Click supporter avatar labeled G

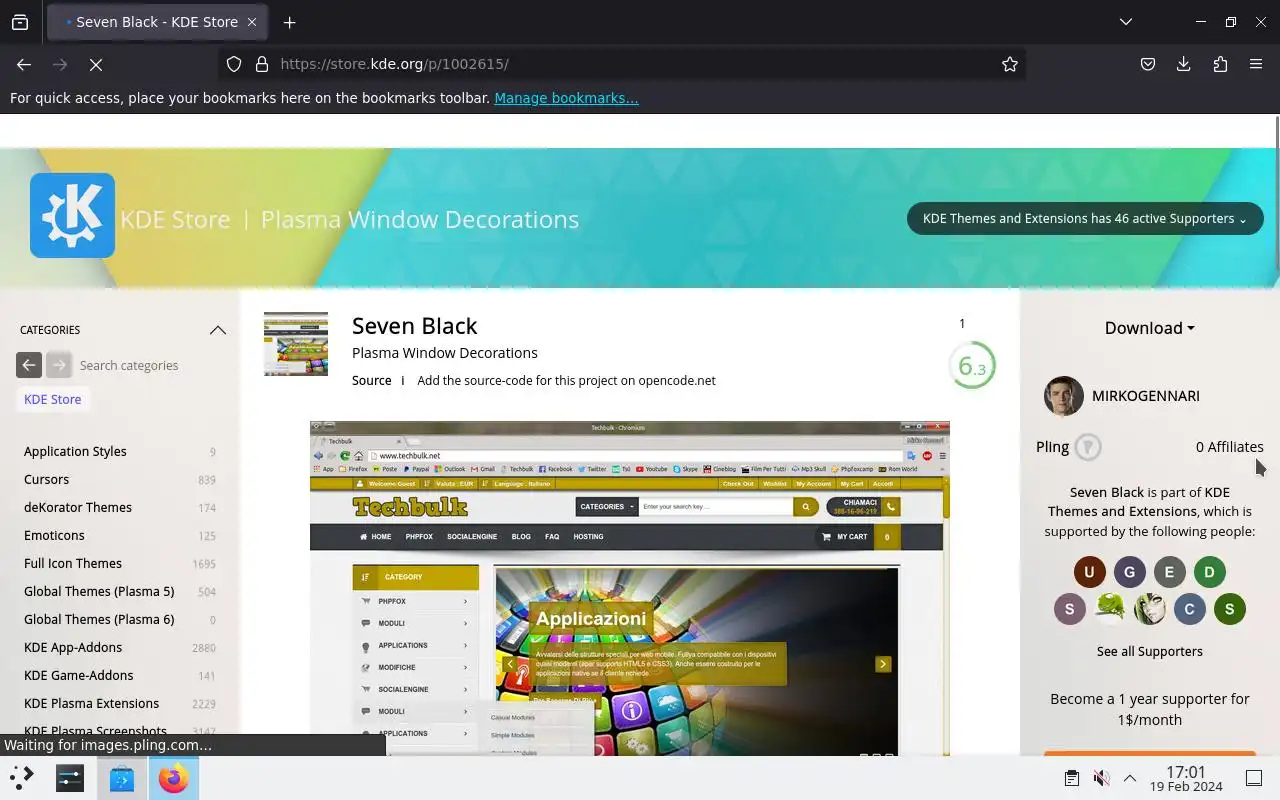(x=1130, y=572)
